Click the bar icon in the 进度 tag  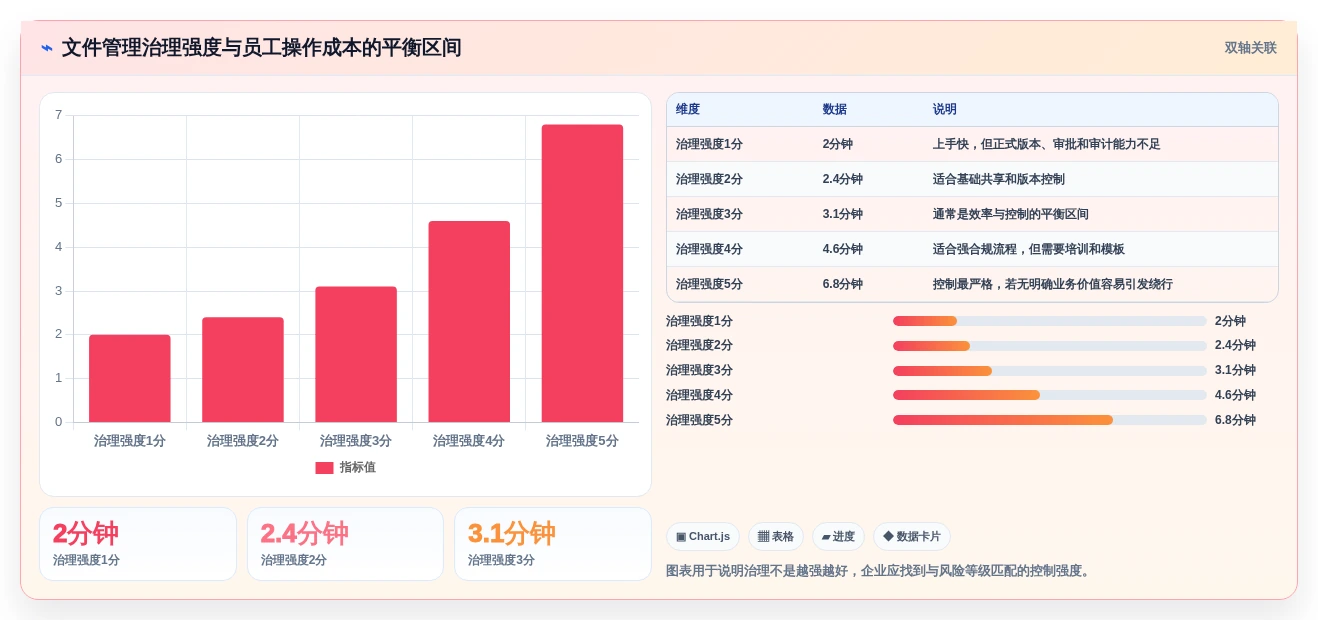[x=826, y=537]
